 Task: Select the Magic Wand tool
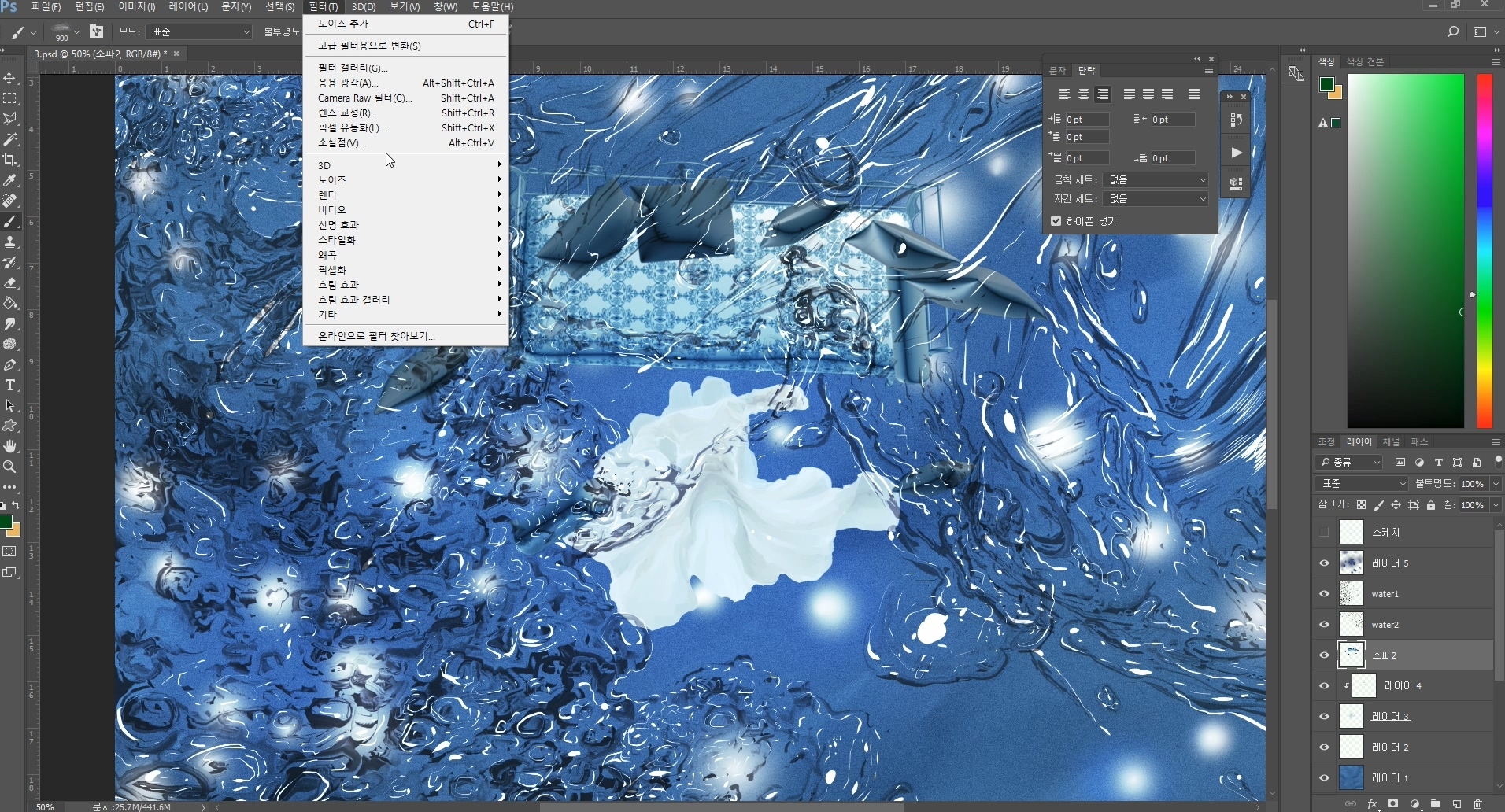[x=10, y=140]
